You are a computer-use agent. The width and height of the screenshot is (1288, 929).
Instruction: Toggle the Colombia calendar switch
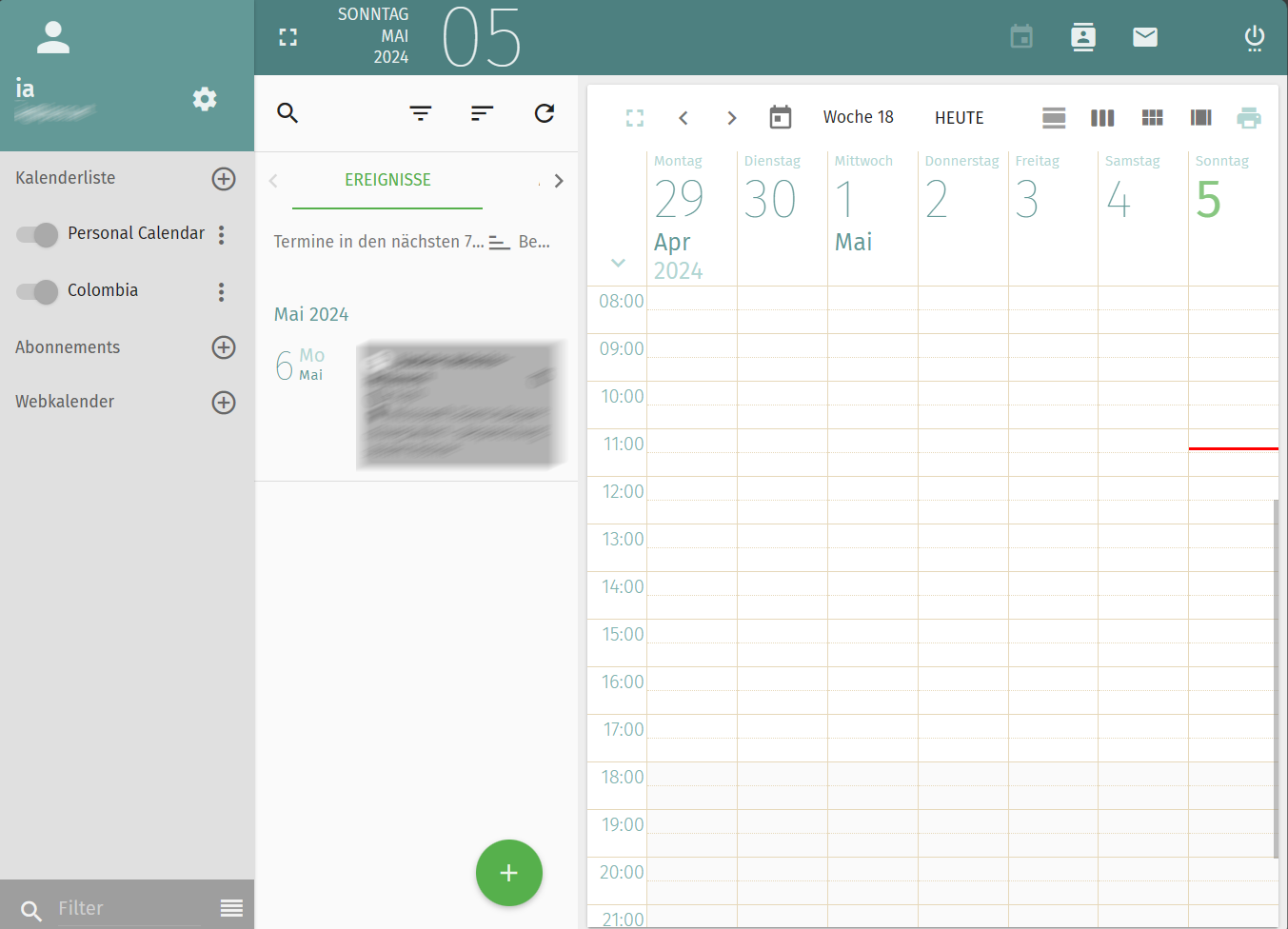click(38, 291)
